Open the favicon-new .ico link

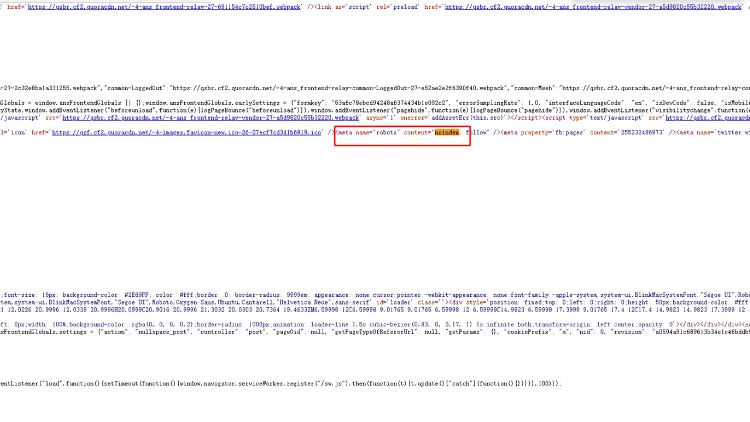[187, 133]
